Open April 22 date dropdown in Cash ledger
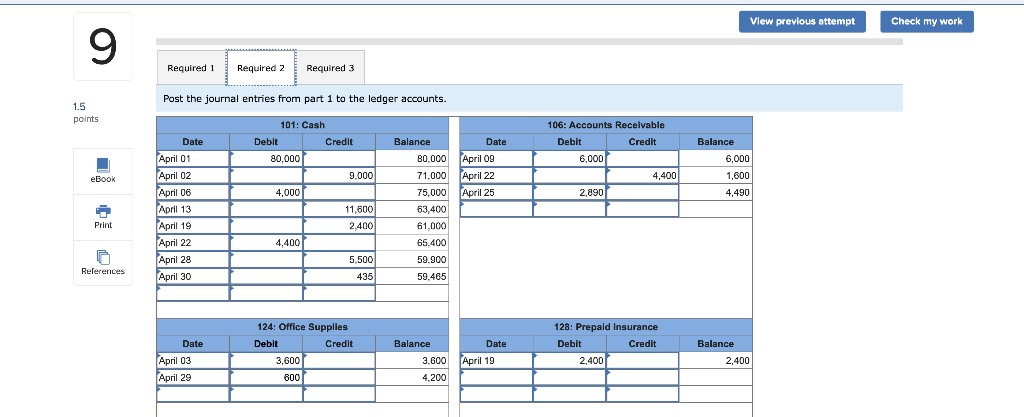The width and height of the screenshot is (1024, 417). (x=193, y=243)
